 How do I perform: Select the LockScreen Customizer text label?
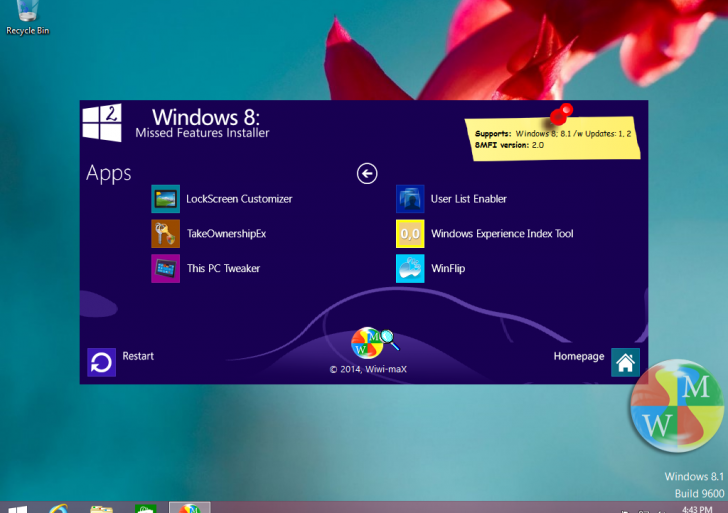[x=239, y=199]
